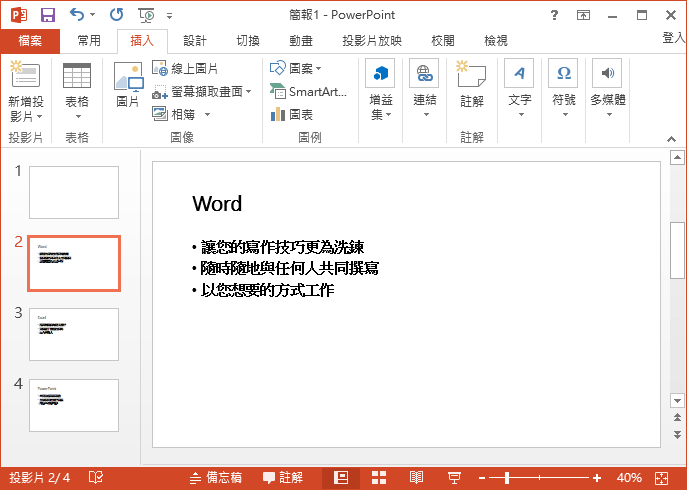Adjust the zoom slider handle

pos(507,478)
